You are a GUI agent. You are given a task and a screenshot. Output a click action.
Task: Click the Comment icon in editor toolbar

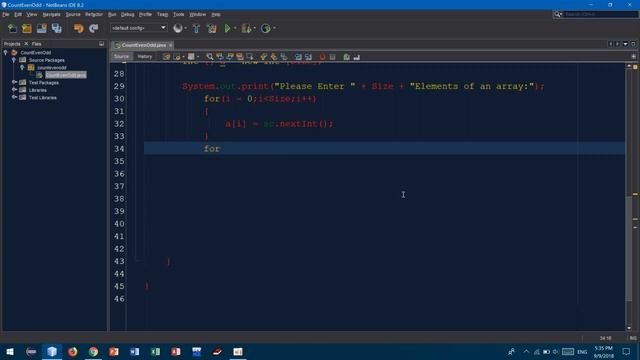tap(347, 57)
